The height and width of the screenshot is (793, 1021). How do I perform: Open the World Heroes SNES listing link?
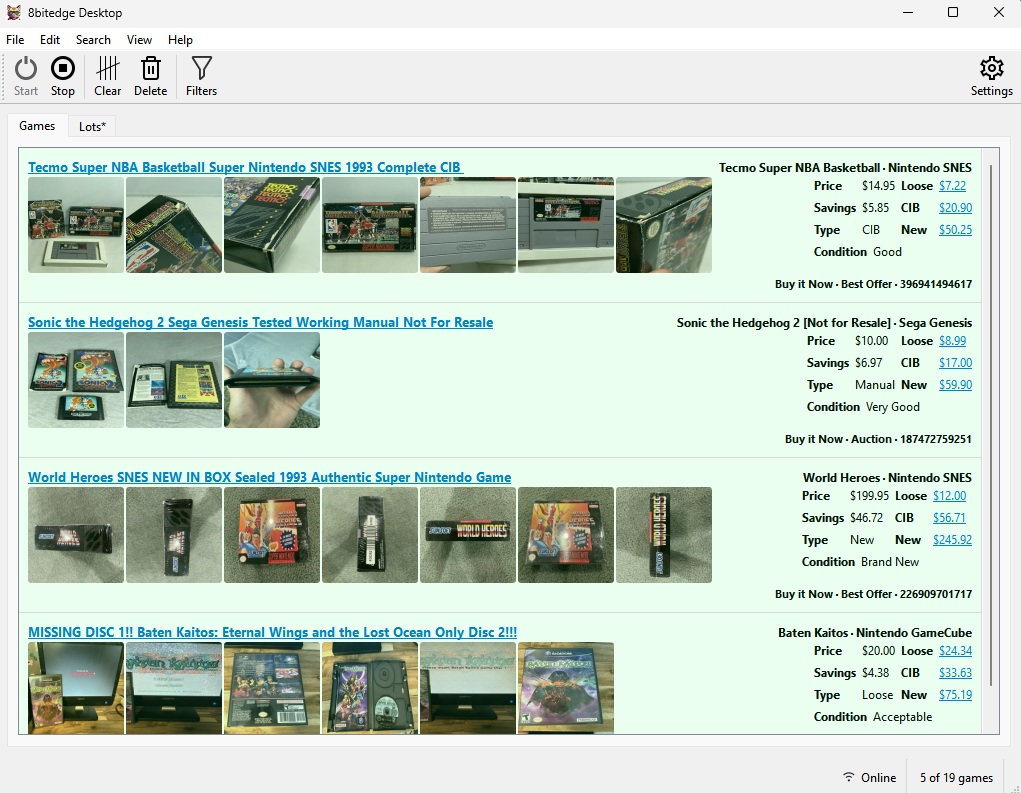click(x=270, y=477)
